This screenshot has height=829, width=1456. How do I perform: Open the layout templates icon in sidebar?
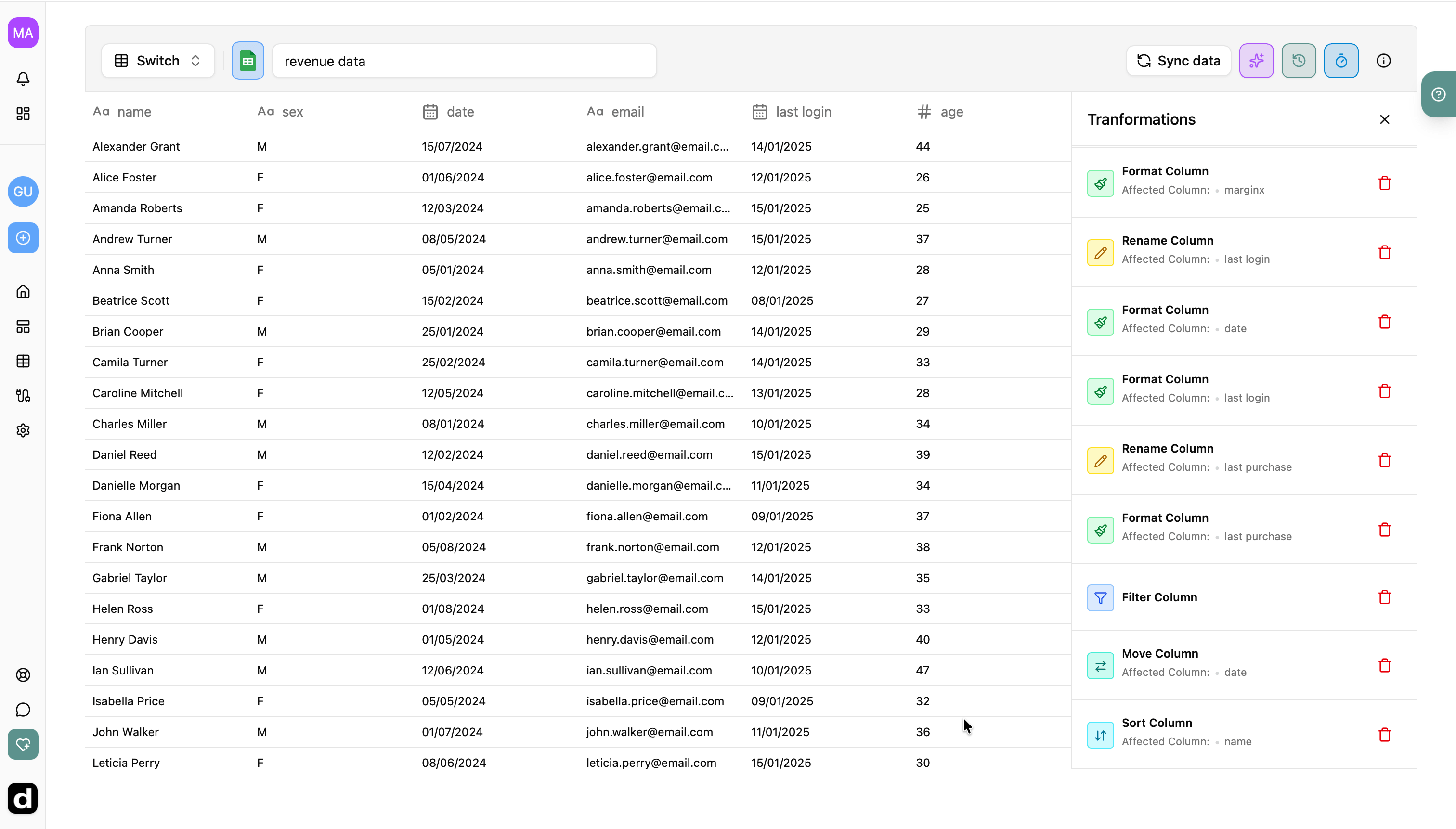[23, 326]
